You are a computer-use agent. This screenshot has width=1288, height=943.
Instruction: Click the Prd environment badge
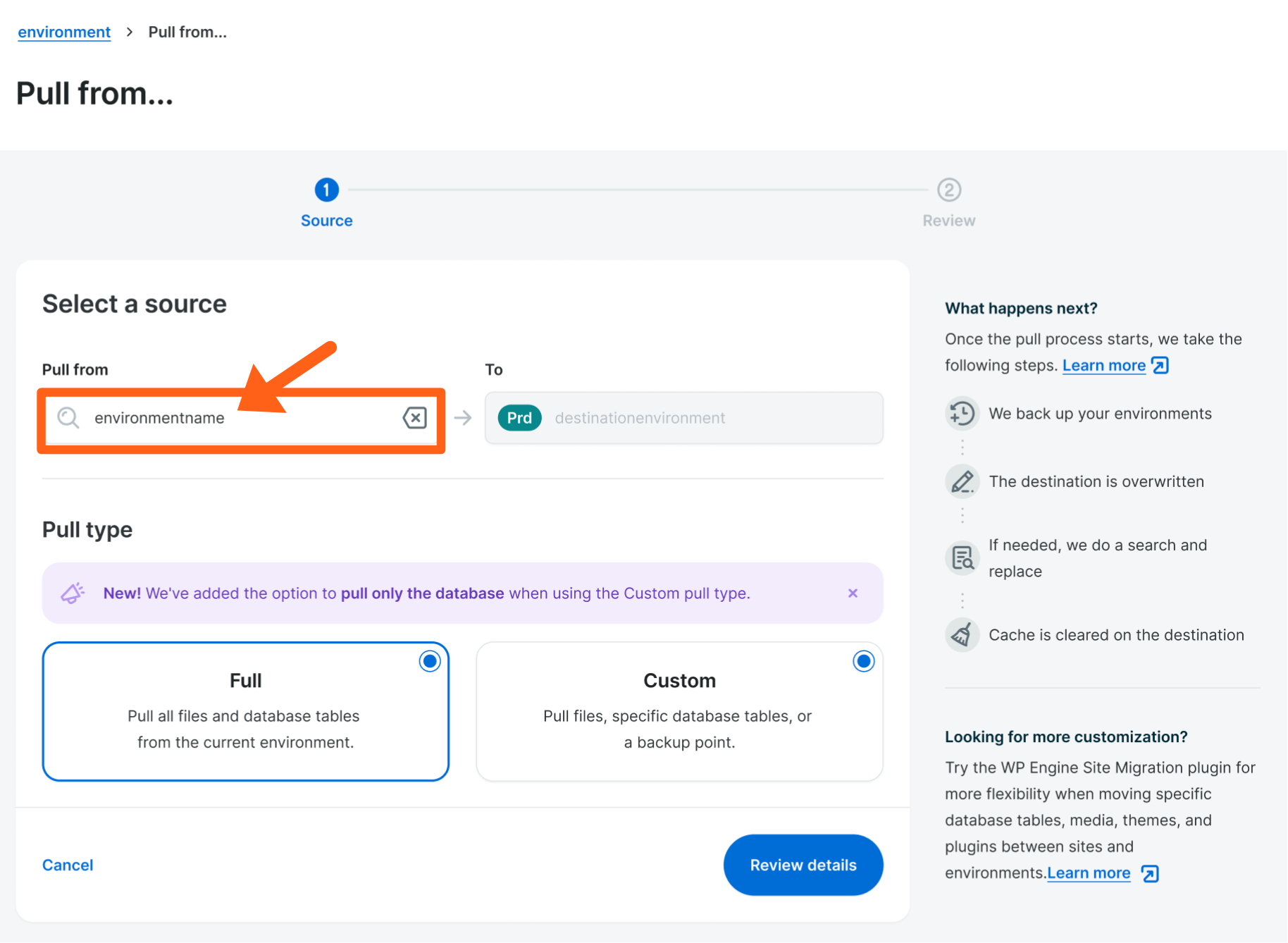(x=519, y=418)
